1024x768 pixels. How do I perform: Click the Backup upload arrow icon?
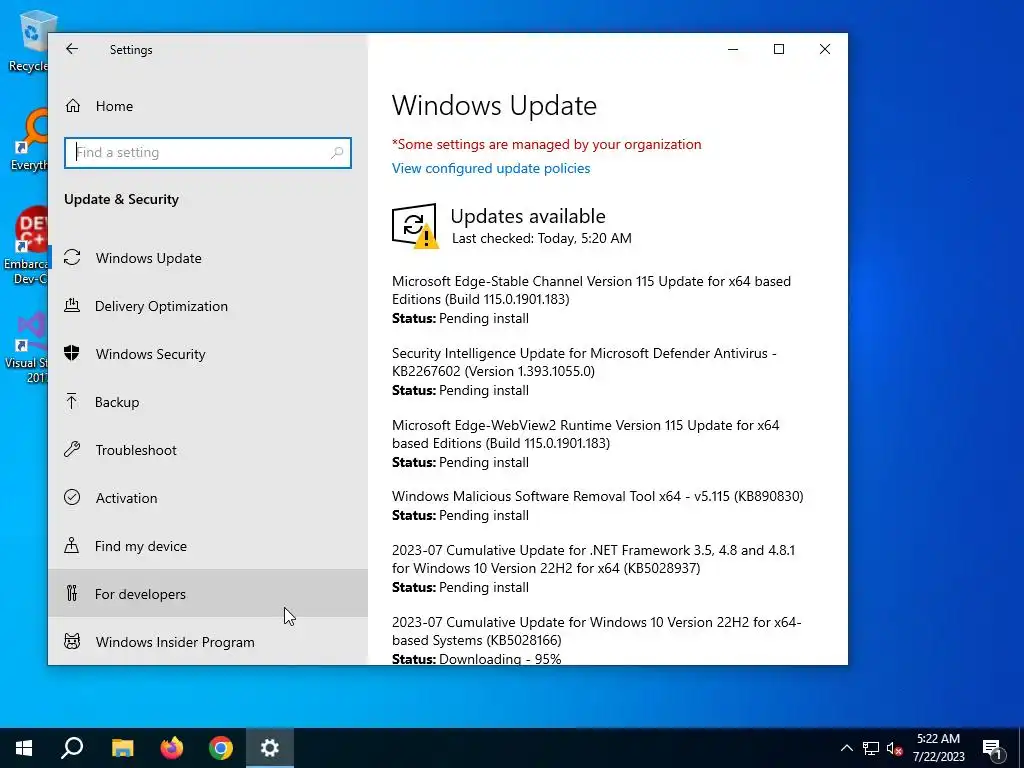click(72, 401)
